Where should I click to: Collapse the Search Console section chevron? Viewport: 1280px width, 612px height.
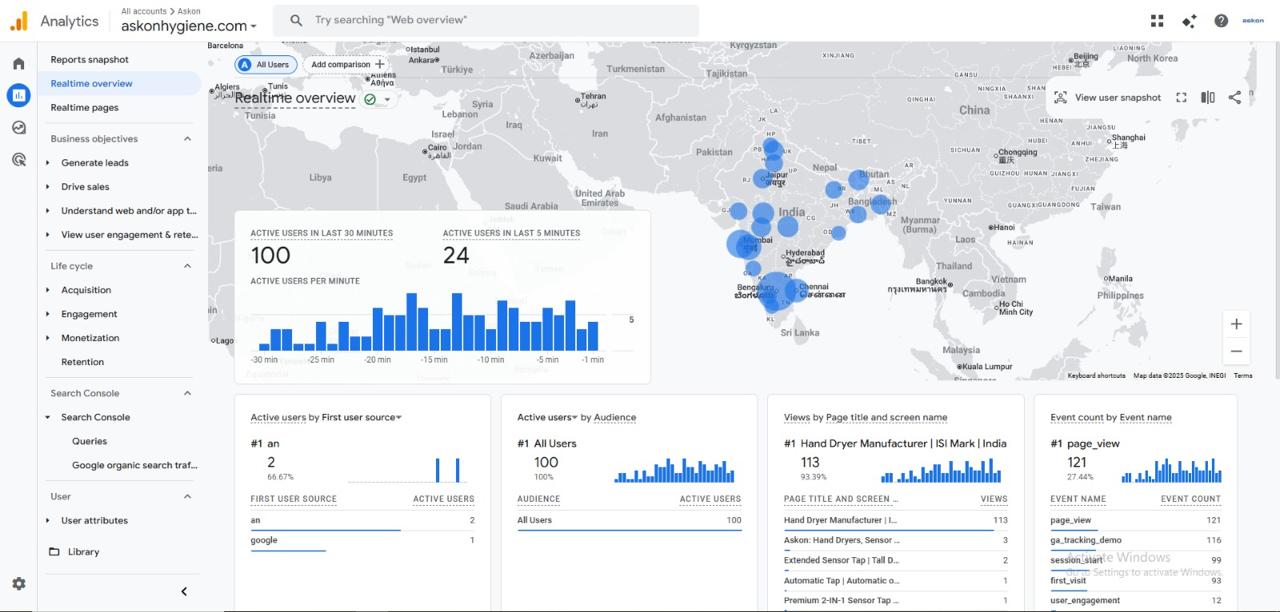click(x=187, y=393)
